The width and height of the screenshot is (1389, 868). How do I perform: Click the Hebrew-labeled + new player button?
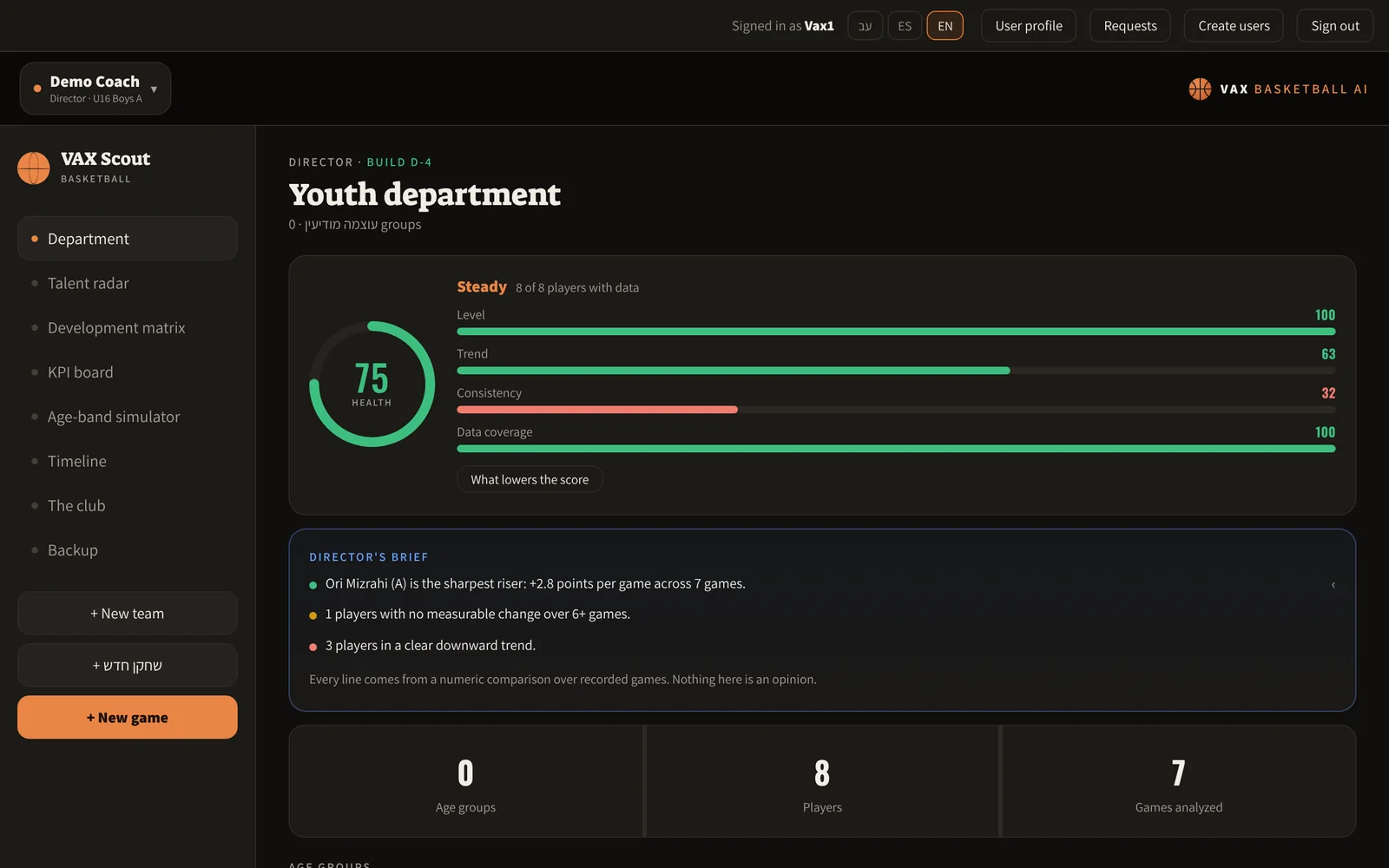click(x=128, y=666)
